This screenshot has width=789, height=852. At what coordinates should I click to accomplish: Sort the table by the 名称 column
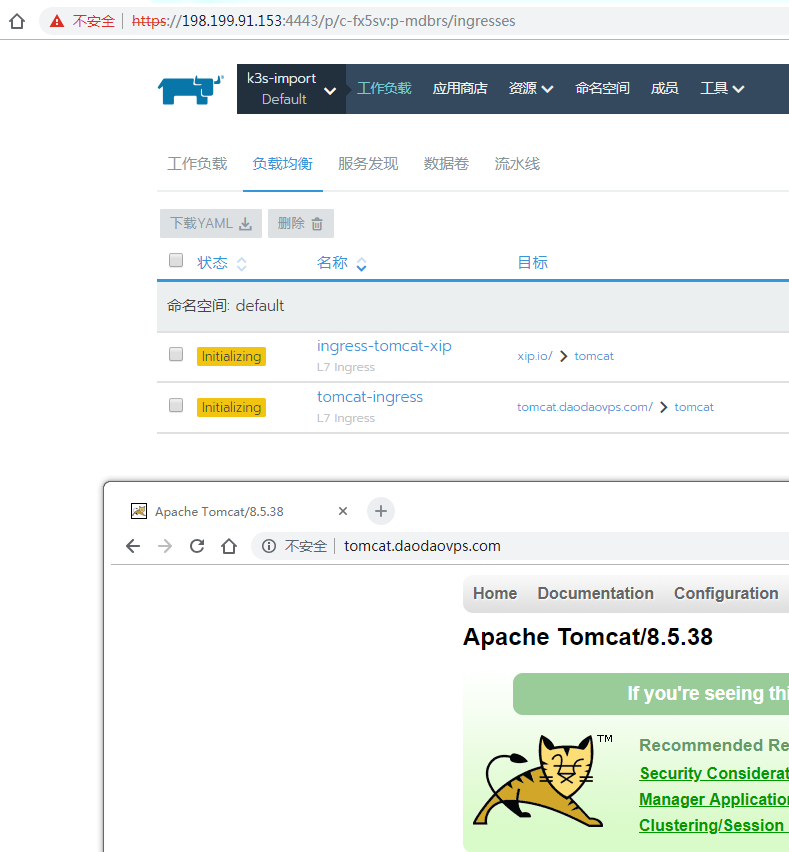[x=342, y=263]
